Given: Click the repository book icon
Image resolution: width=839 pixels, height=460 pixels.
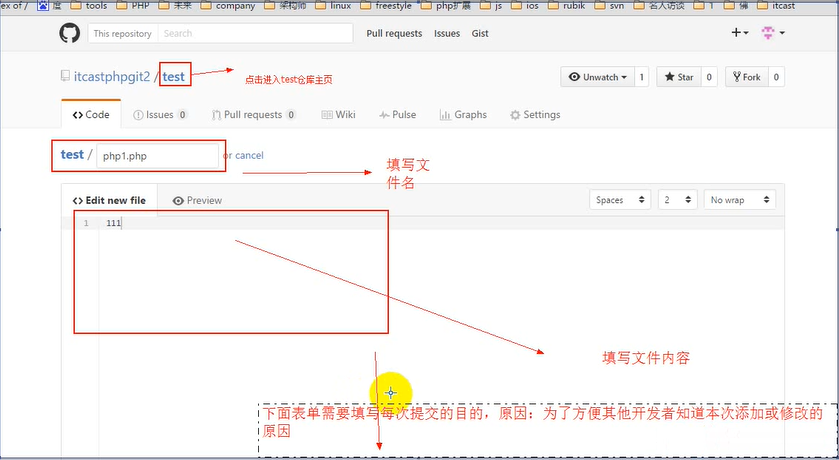Looking at the screenshot, I should 65,76.
